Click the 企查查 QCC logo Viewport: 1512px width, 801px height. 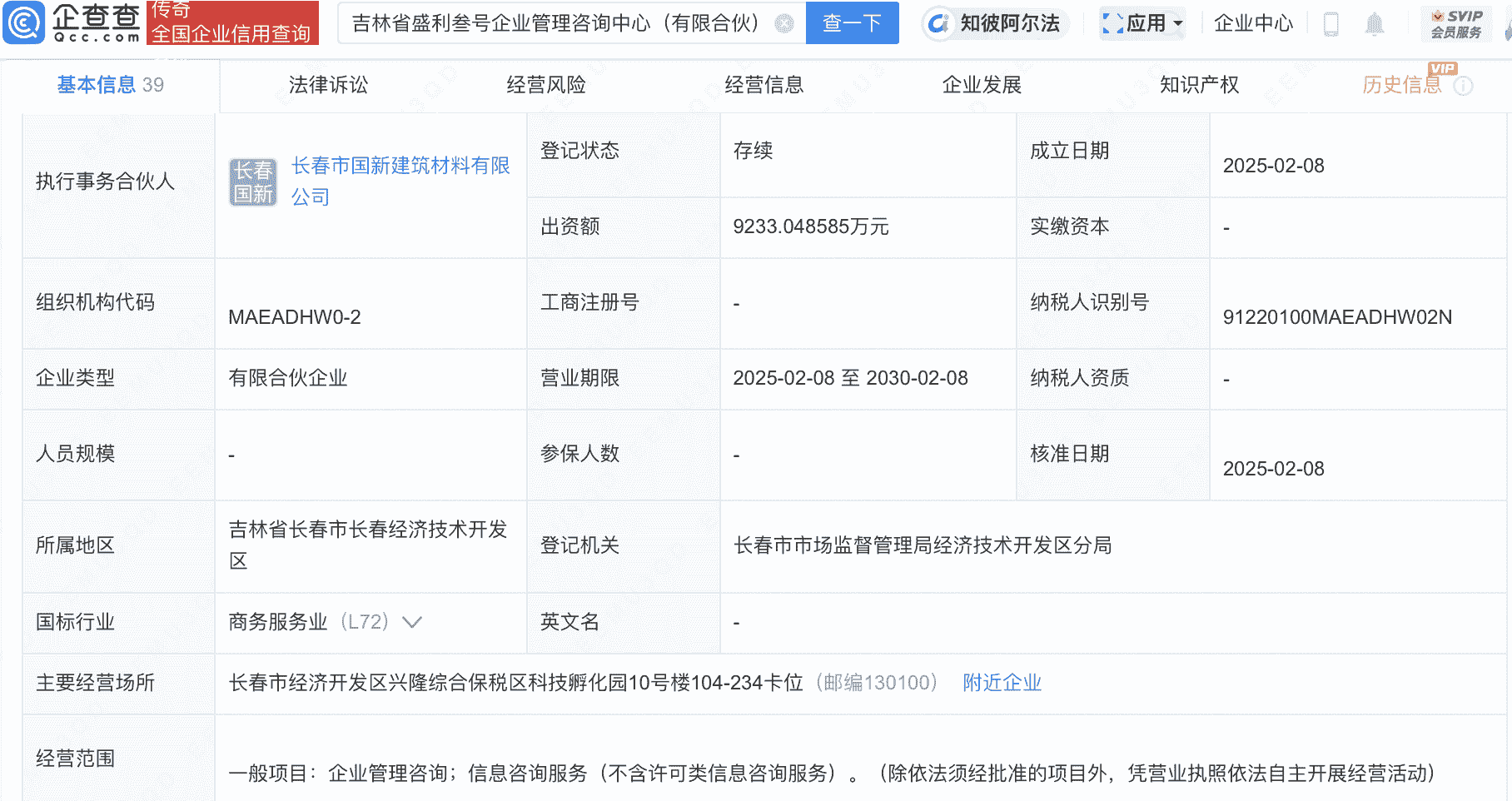(71, 23)
